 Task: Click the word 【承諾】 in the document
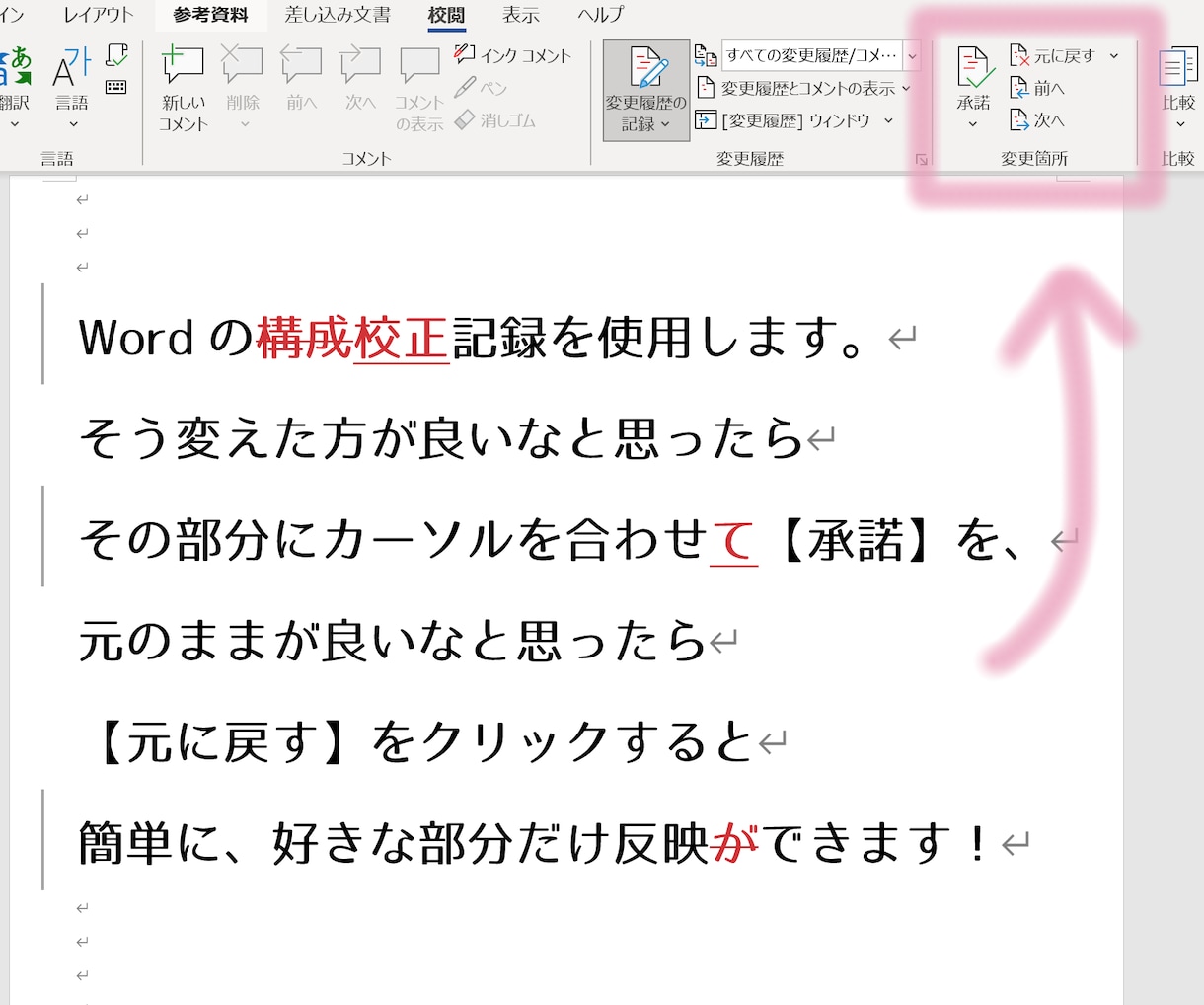point(856,540)
